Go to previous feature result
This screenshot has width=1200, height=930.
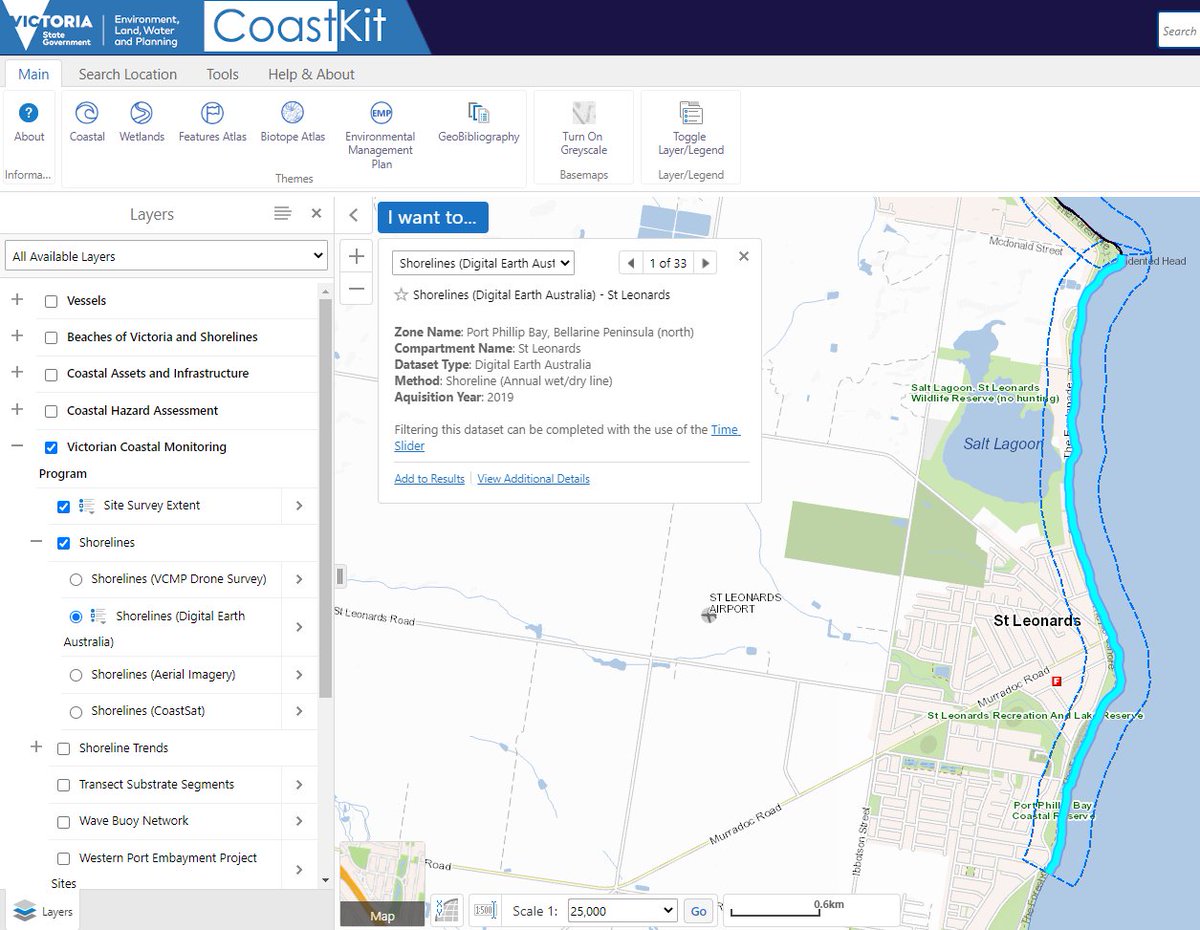[x=631, y=263]
